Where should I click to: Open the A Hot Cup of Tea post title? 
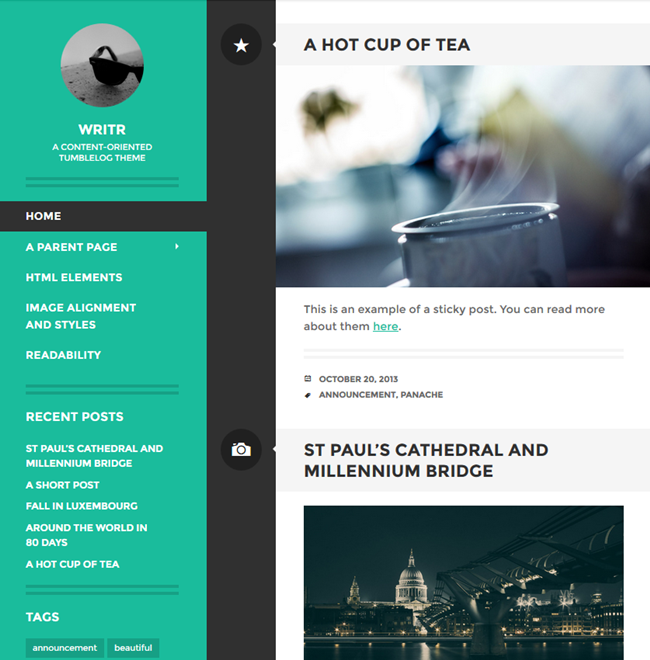click(x=387, y=45)
